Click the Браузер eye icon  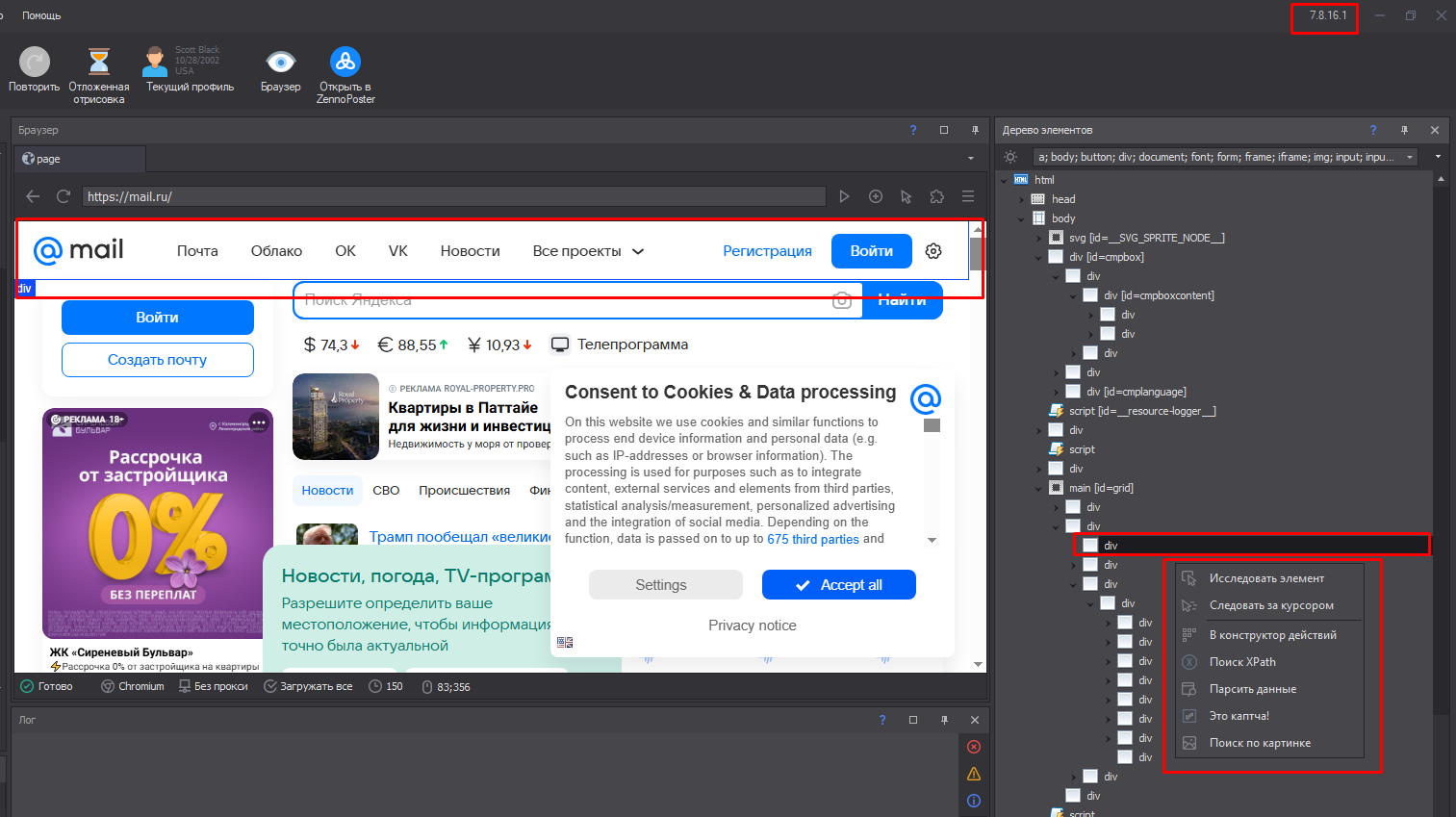280,62
